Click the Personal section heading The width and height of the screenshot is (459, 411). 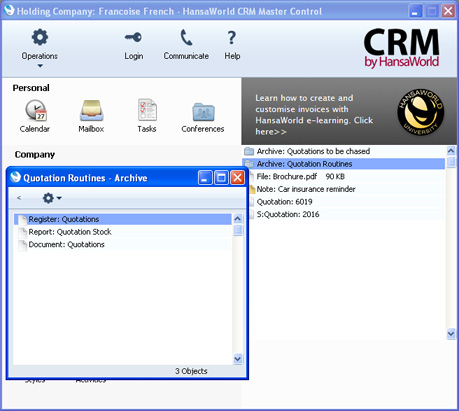click(x=31, y=88)
